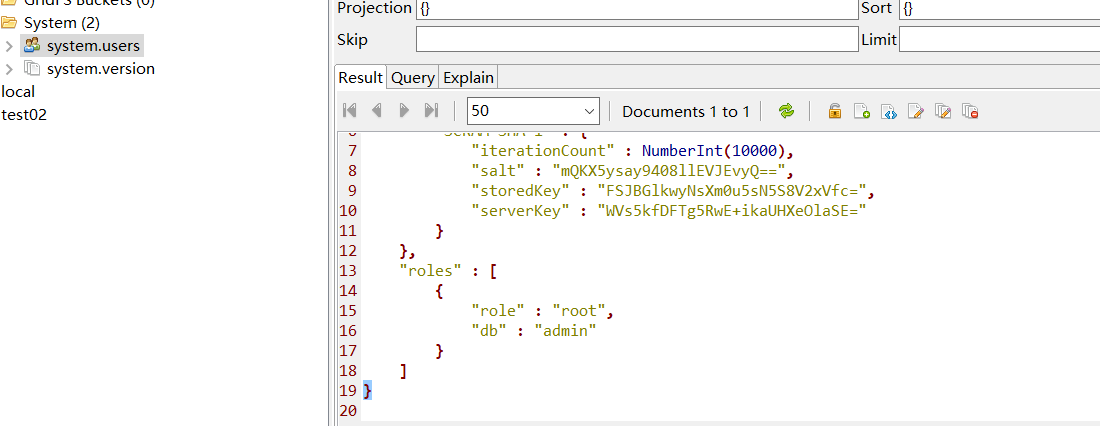Image resolution: width=1100 pixels, height=426 pixels.
Task: Click the Projection input field
Action: point(637,8)
